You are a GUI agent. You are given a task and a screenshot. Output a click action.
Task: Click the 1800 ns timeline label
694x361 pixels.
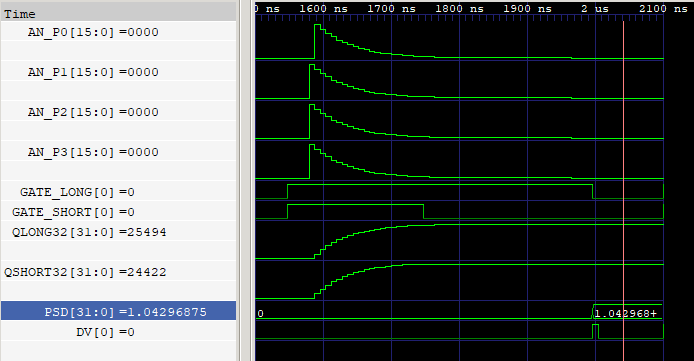(x=459, y=8)
